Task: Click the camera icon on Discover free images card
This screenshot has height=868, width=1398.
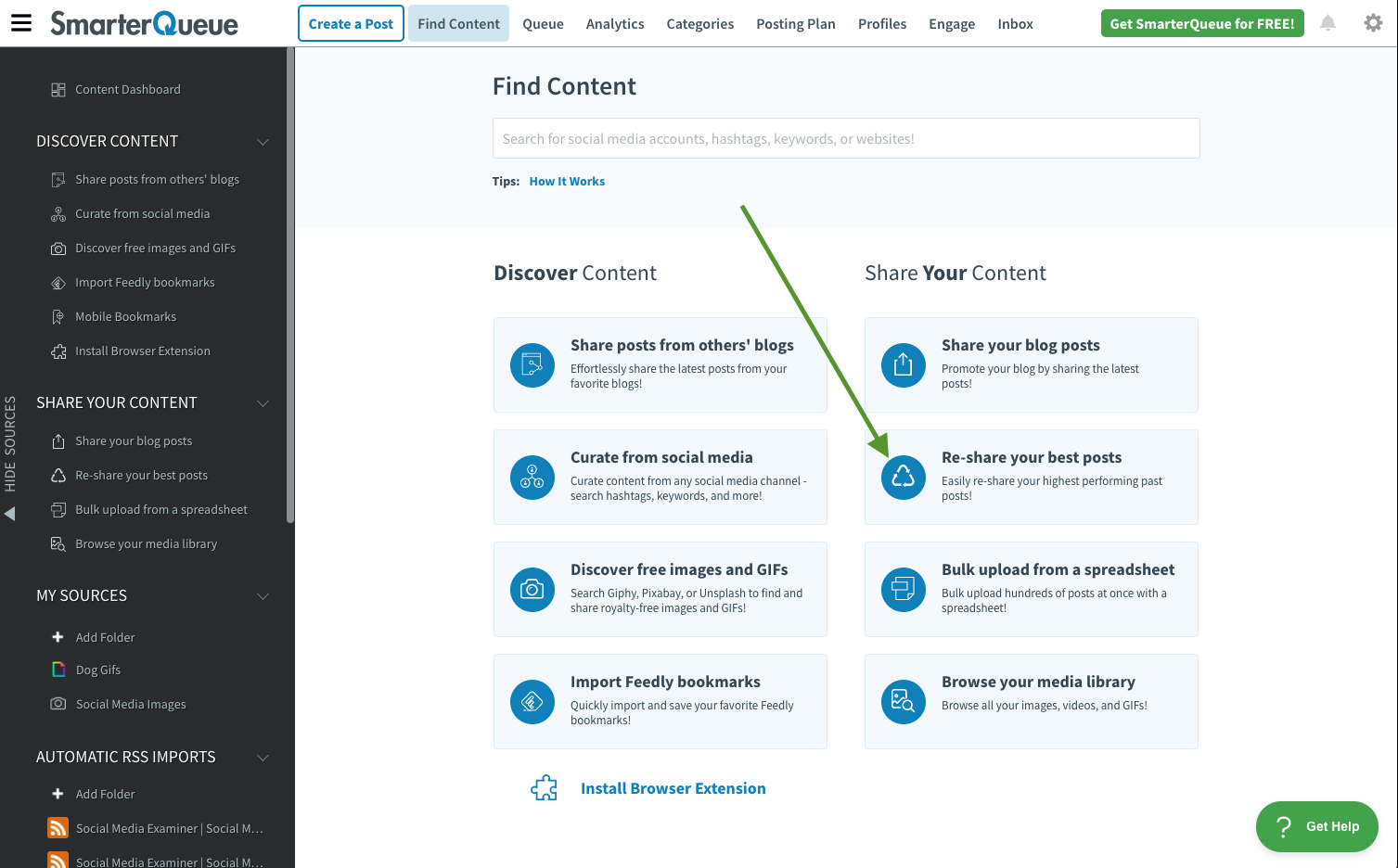Action: [532, 590]
